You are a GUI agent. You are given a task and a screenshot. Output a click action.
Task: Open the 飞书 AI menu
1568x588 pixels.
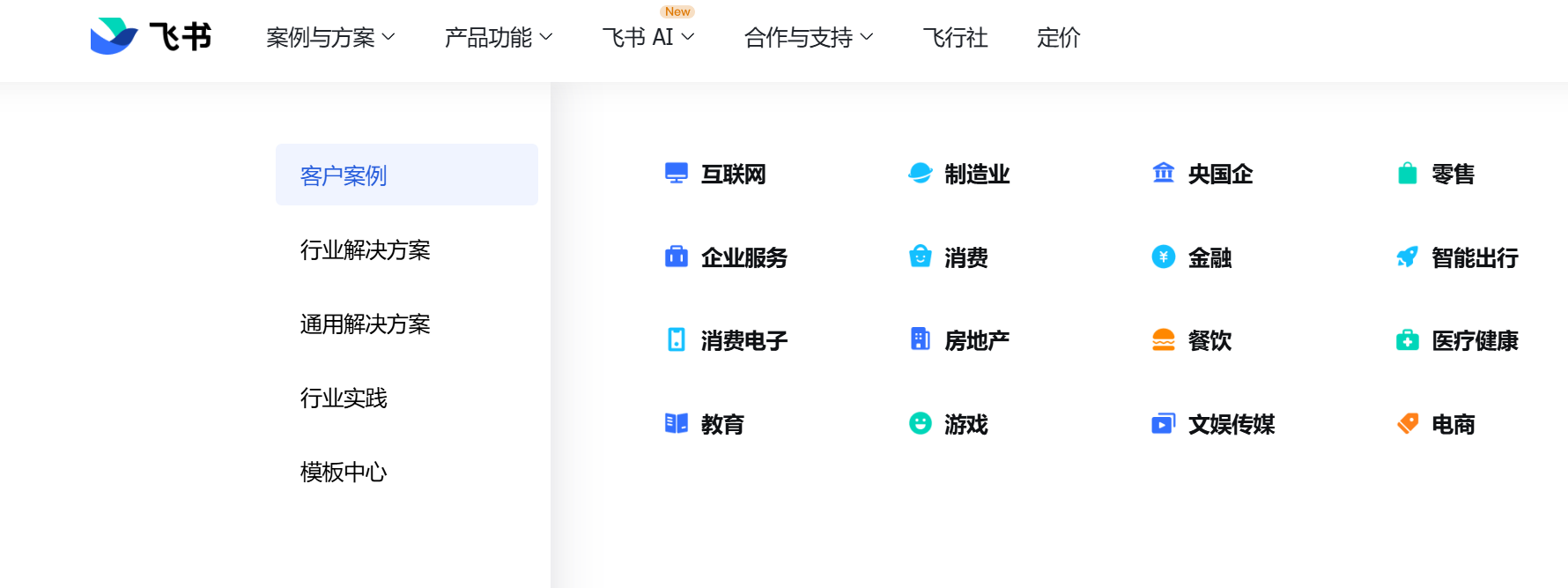[x=648, y=37]
